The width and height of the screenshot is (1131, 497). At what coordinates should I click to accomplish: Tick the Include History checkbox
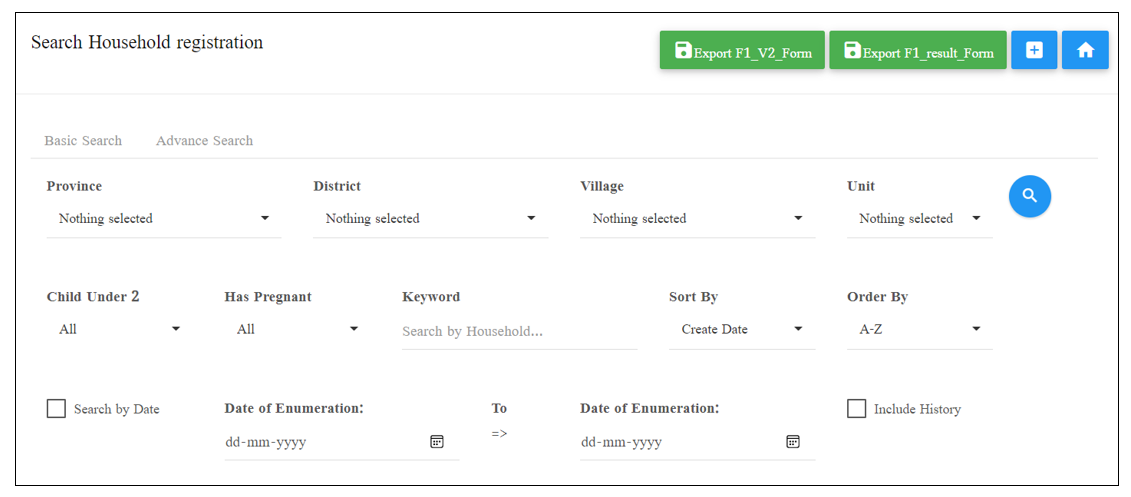[856, 409]
